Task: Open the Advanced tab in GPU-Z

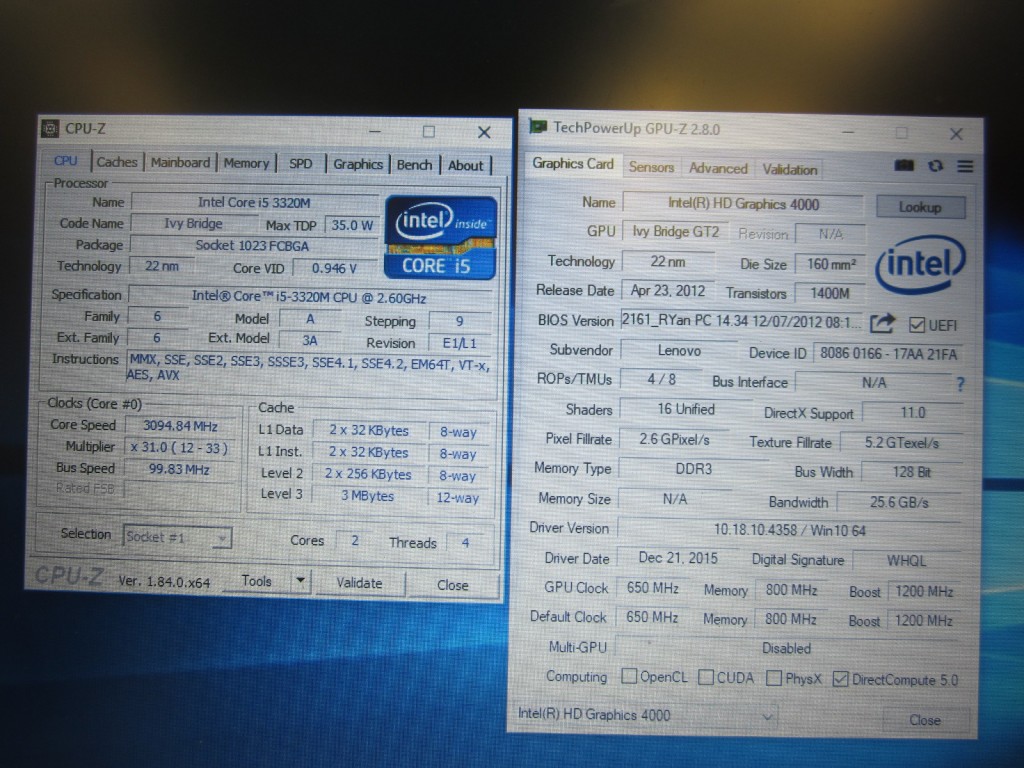Action: (718, 168)
